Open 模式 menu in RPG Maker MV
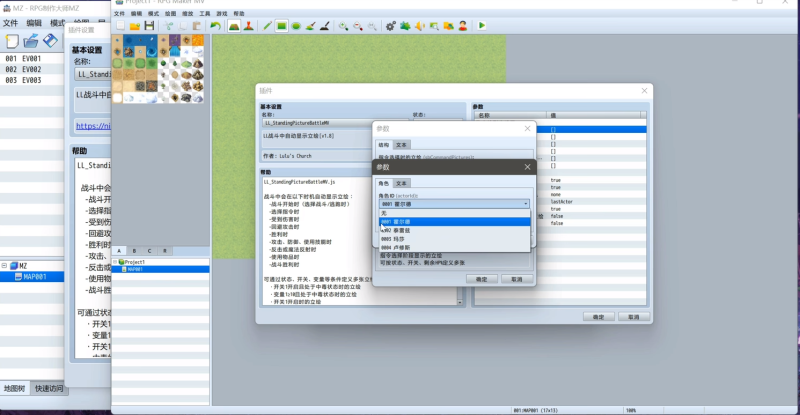This screenshot has width=800, height=415. (153, 14)
